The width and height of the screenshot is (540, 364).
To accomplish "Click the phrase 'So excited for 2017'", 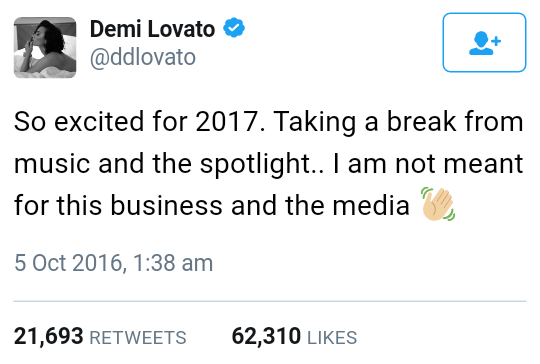I will (136, 121).
